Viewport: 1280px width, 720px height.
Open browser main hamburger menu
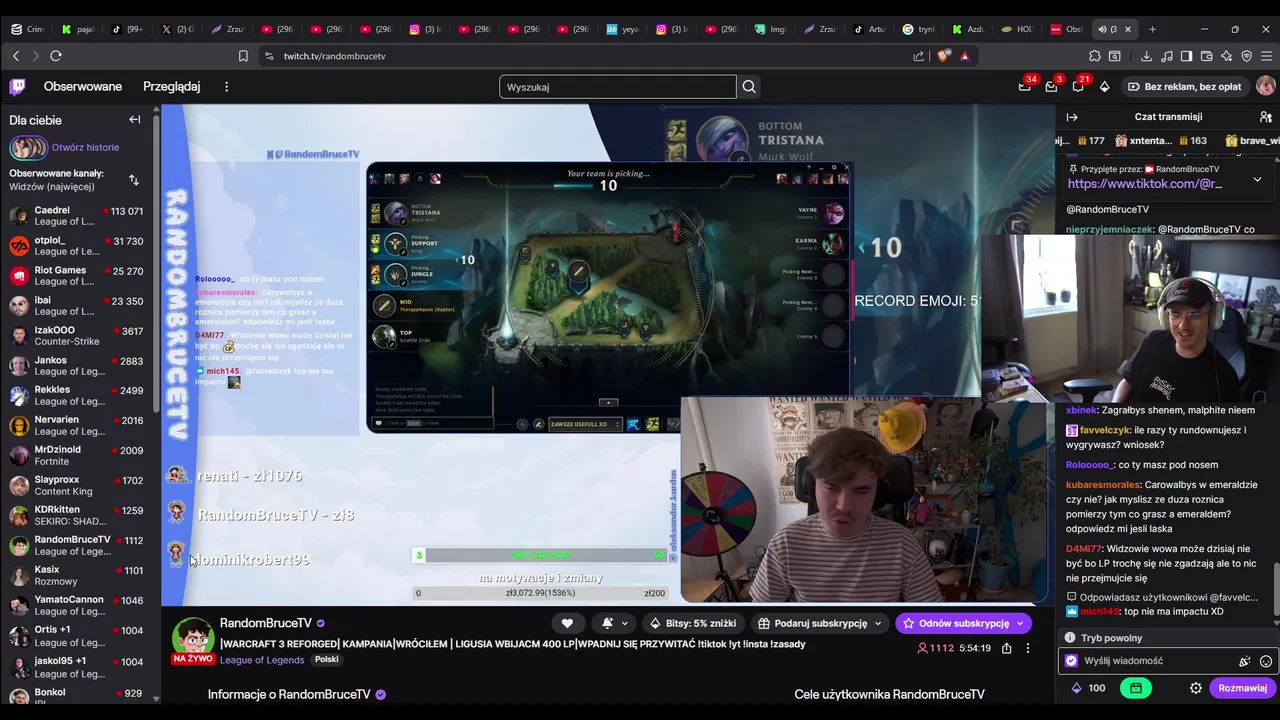[x=1266, y=56]
